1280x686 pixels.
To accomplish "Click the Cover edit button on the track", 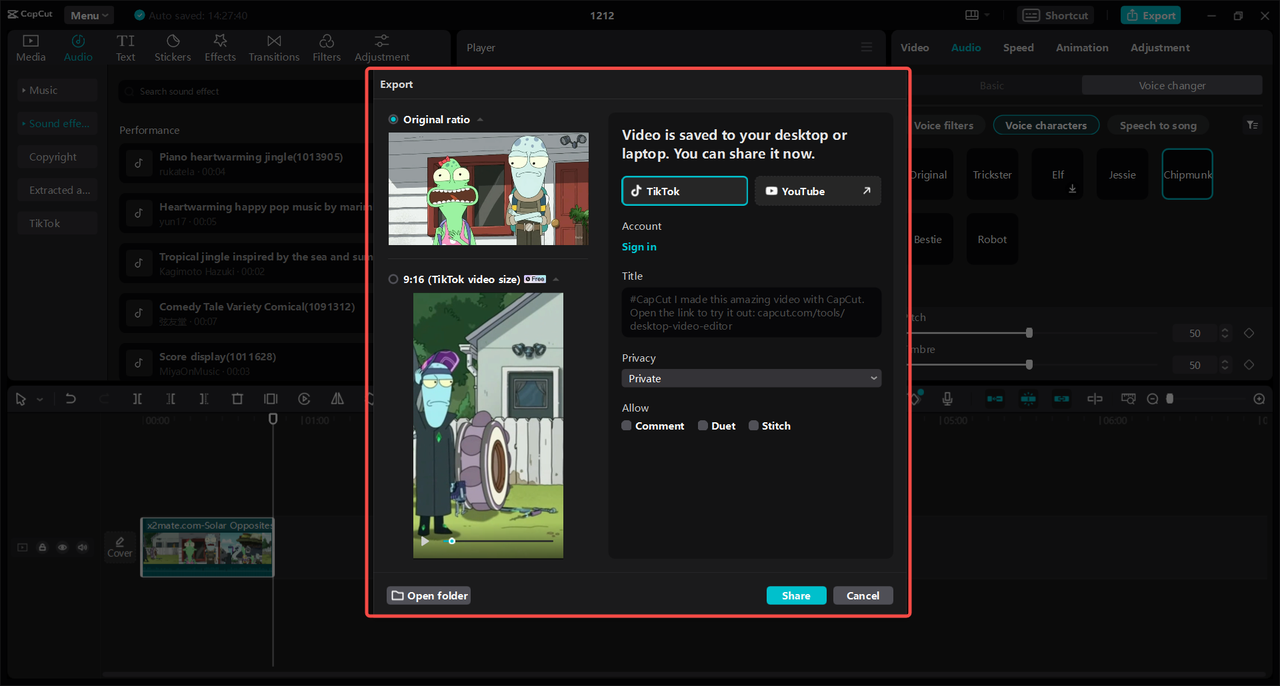I will point(120,546).
